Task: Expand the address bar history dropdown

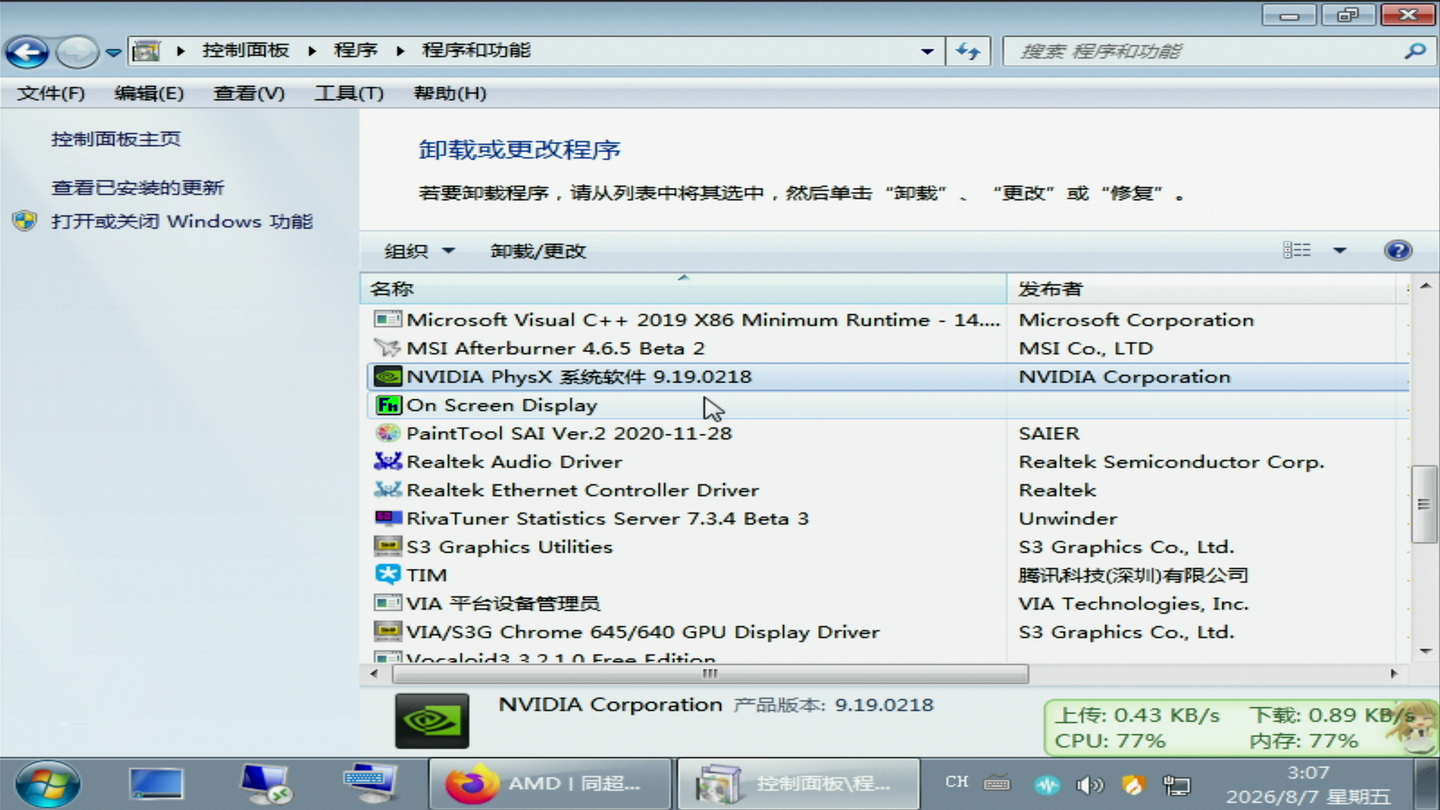Action: tap(927, 51)
